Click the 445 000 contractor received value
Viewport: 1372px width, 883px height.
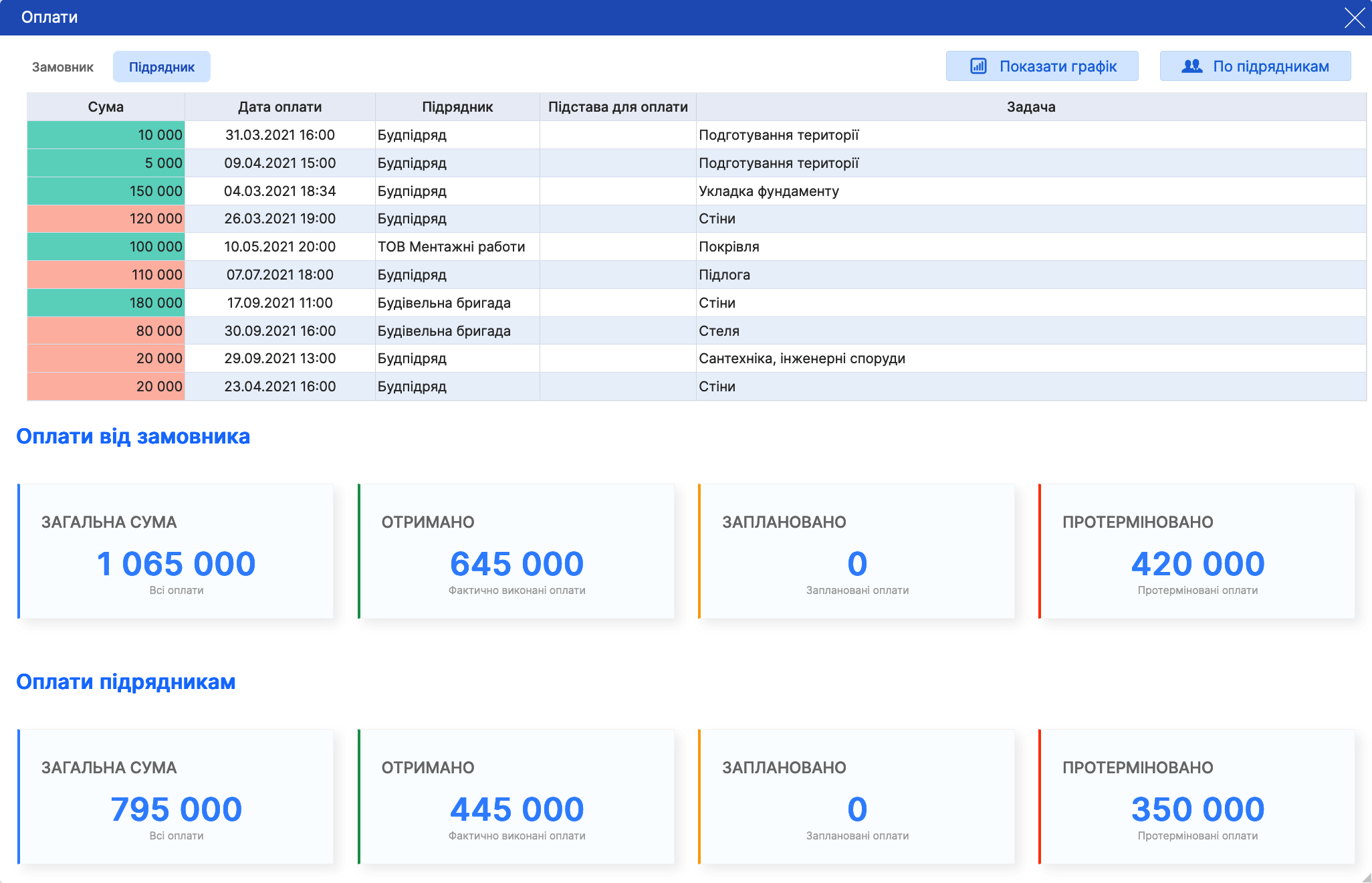click(517, 809)
